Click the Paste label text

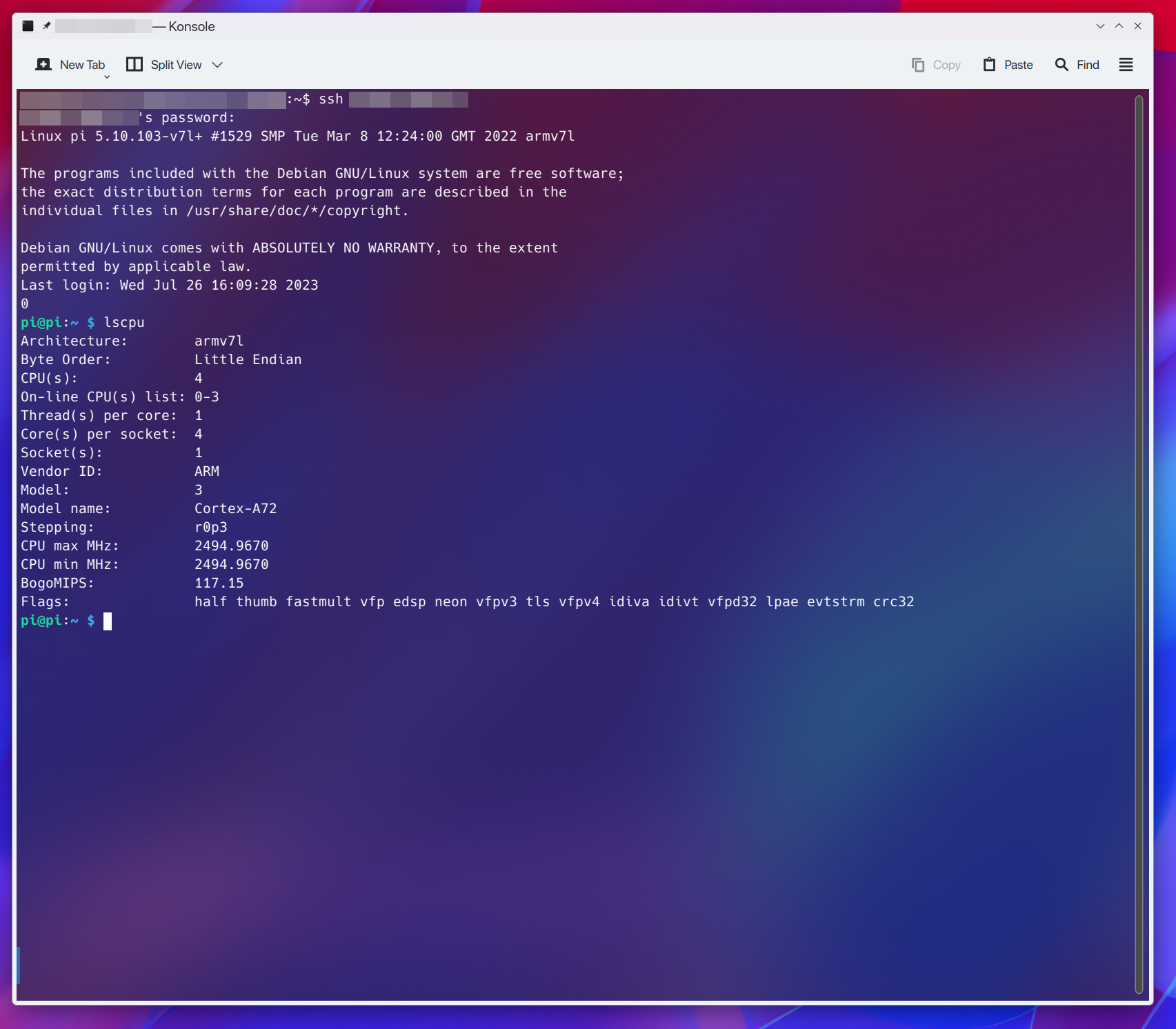(1018, 65)
